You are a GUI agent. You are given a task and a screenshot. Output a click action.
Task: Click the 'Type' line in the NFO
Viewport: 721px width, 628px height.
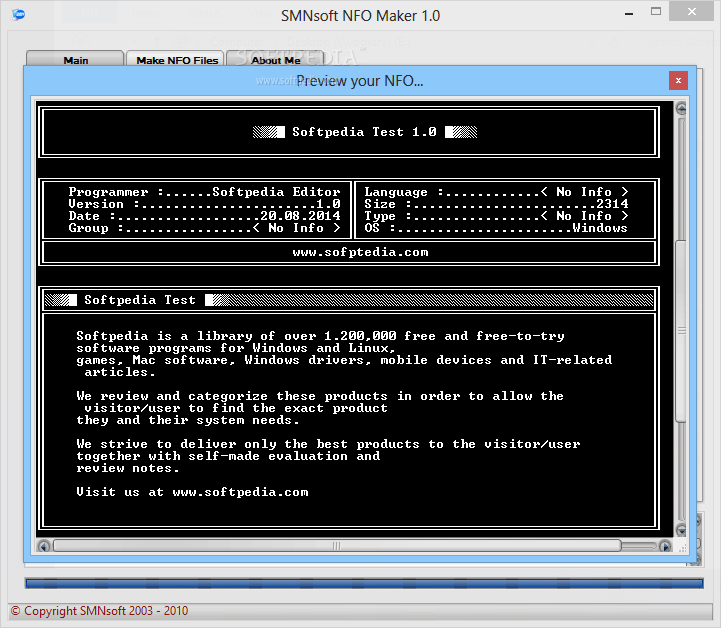tap(496, 216)
